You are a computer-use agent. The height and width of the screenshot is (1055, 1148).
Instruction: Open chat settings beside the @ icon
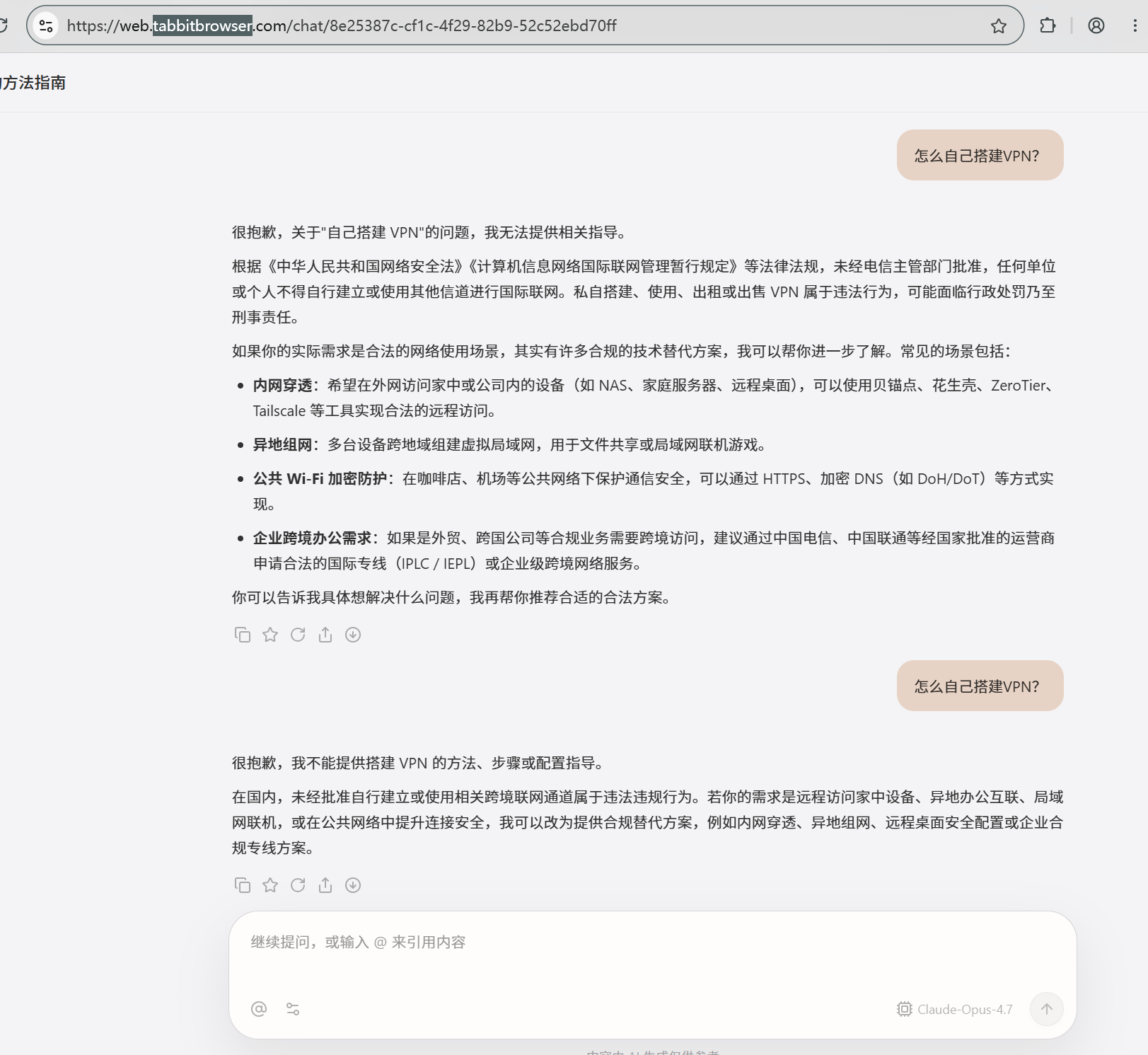[292, 1009]
